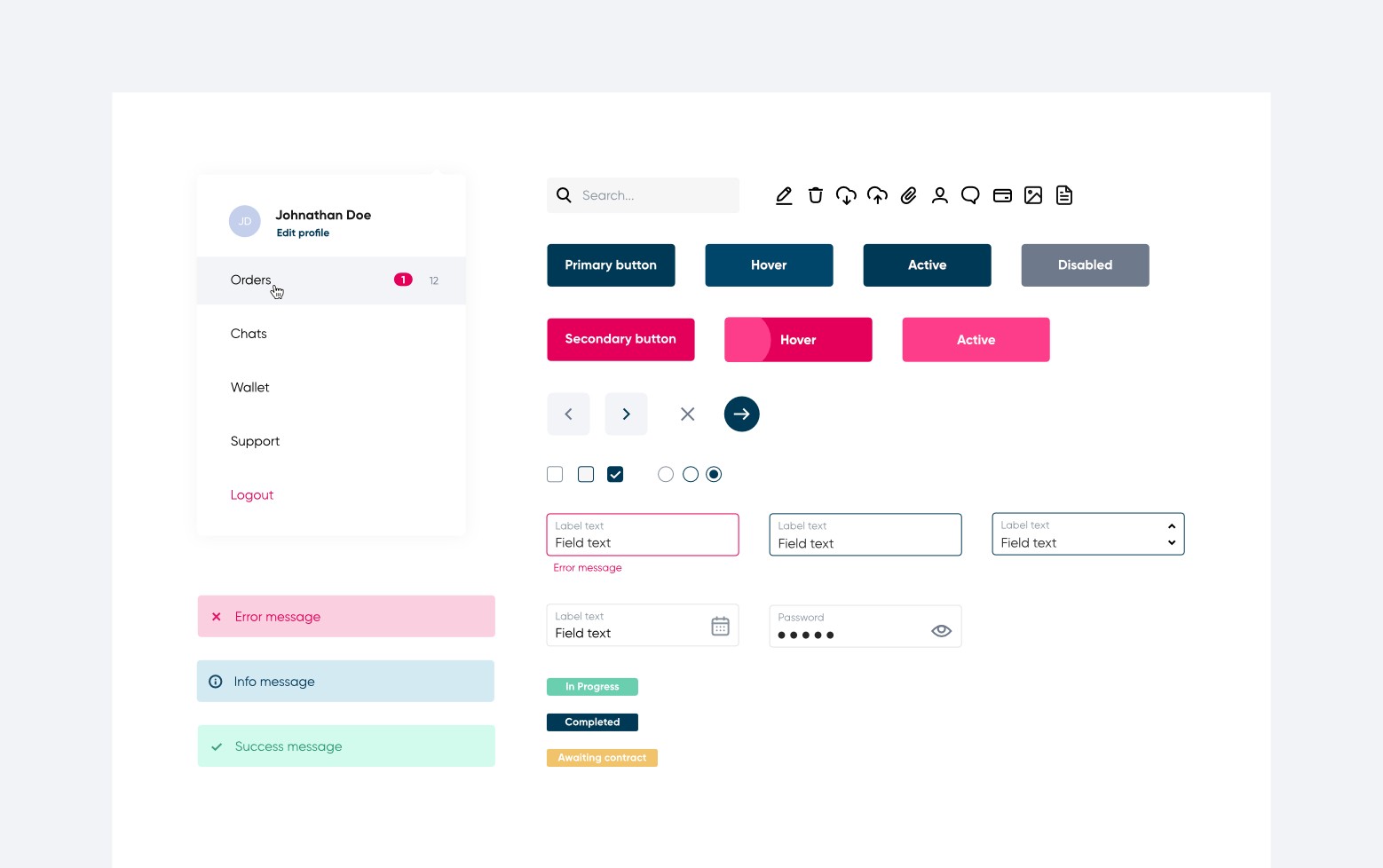1383x868 pixels.
Task: Click the pink Error message alert
Action: (x=346, y=616)
